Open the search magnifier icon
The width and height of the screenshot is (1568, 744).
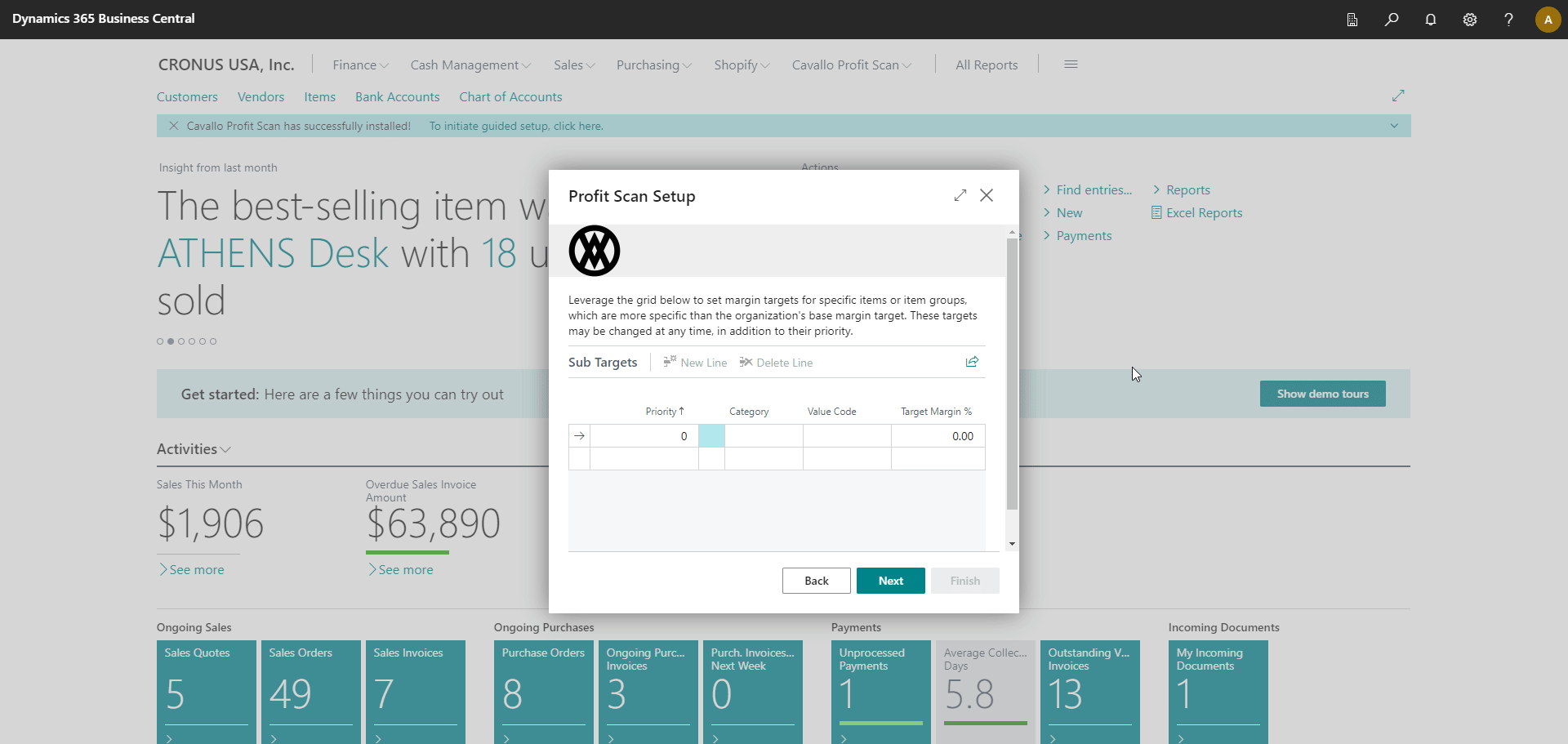point(1392,20)
